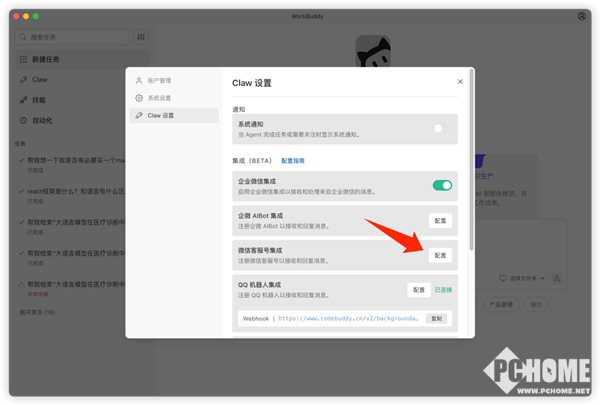Click the 自动化 clock icon in the sidebar
The width and height of the screenshot is (600, 405).
23,121
